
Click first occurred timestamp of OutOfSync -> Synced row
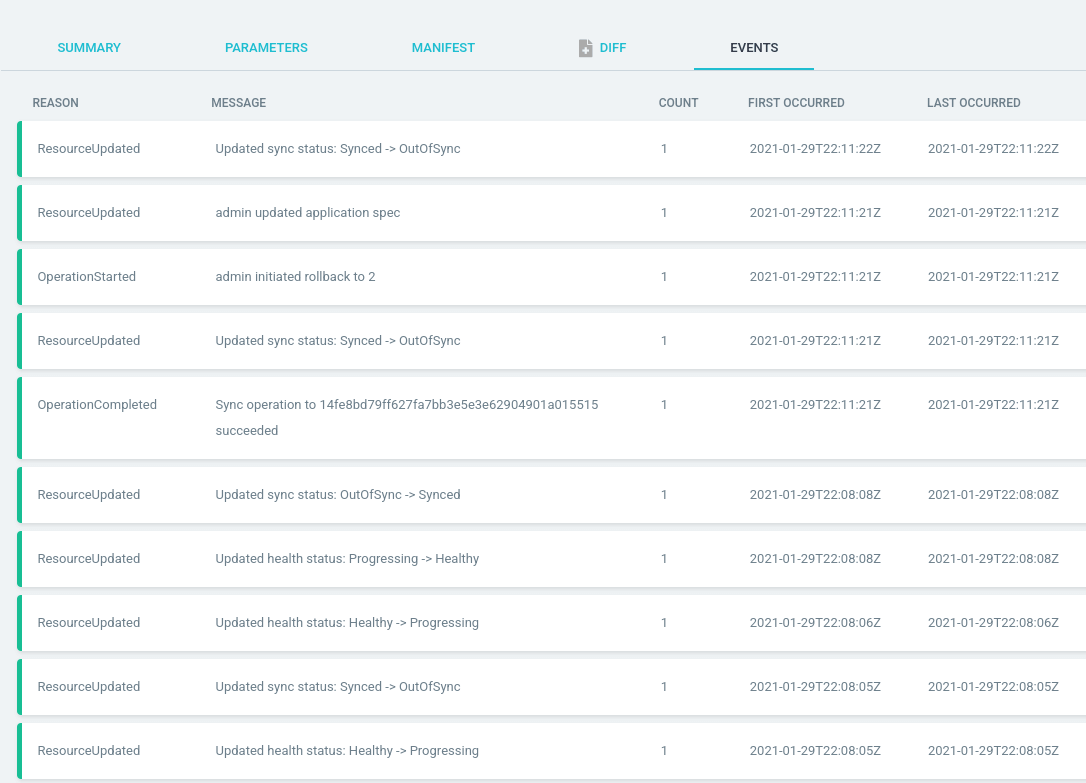point(814,494)
